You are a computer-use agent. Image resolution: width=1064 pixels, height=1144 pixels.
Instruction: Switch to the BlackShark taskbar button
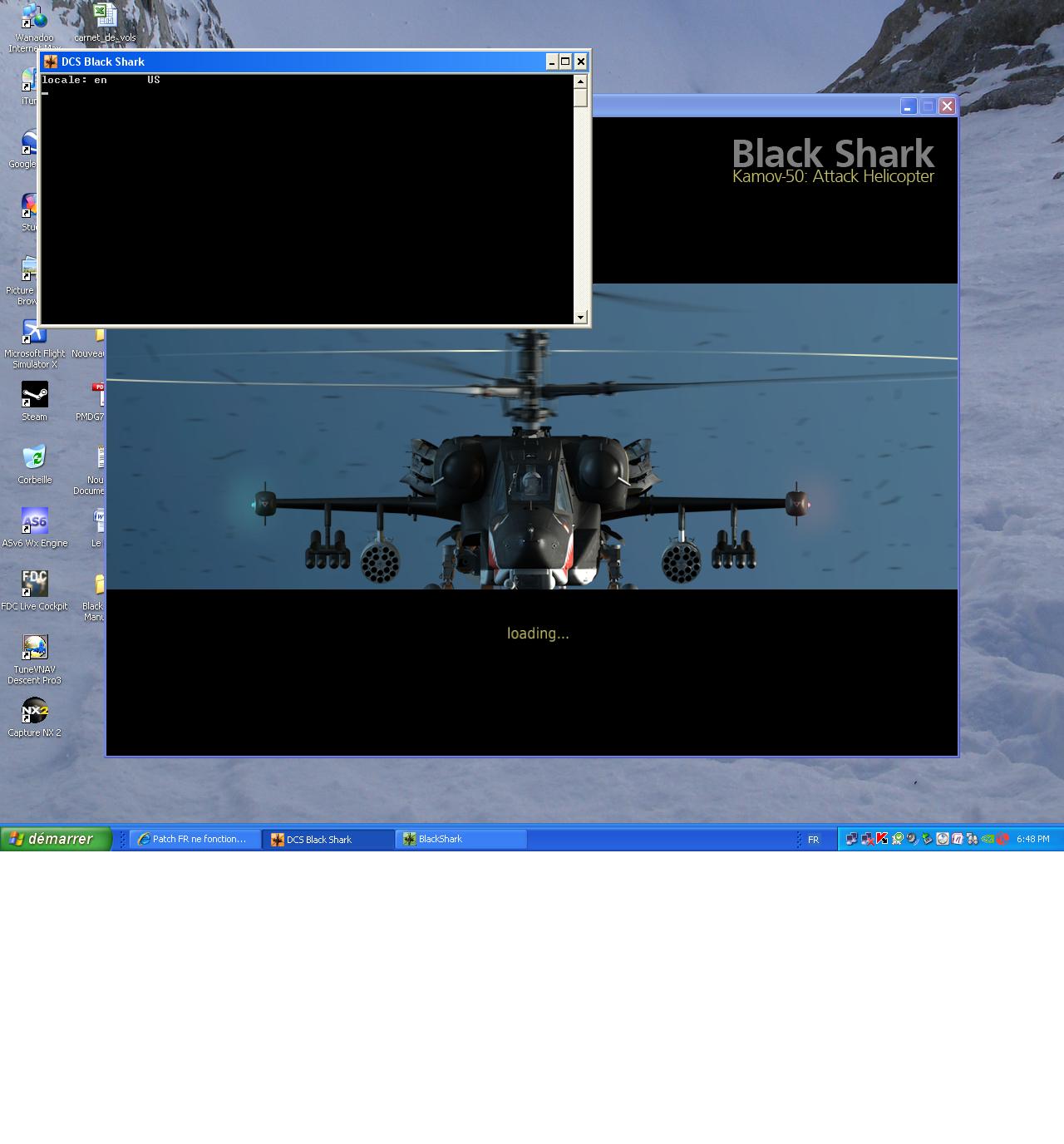pos(461,840)
